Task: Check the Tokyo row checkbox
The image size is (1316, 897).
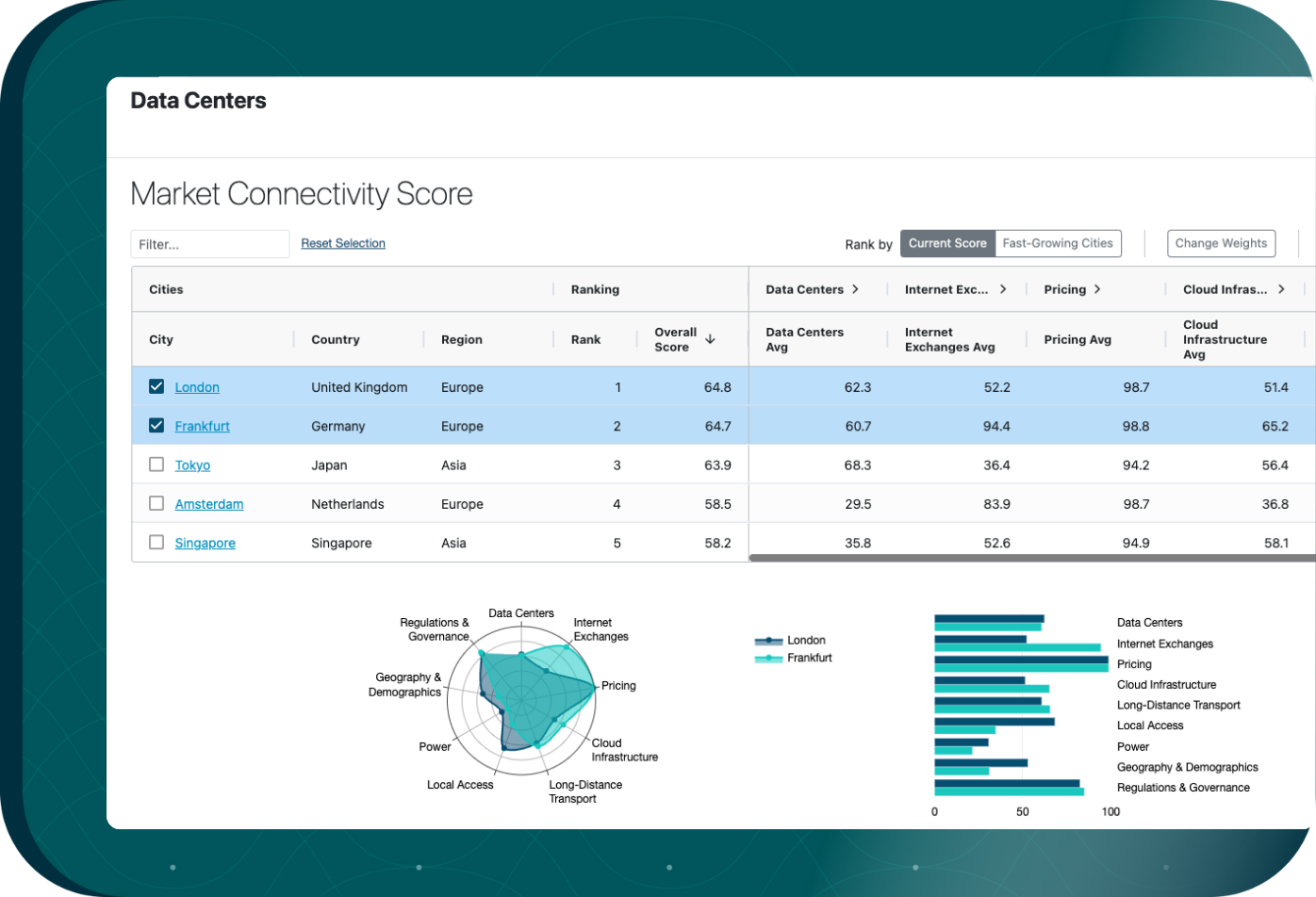Action: coord(156,465)
